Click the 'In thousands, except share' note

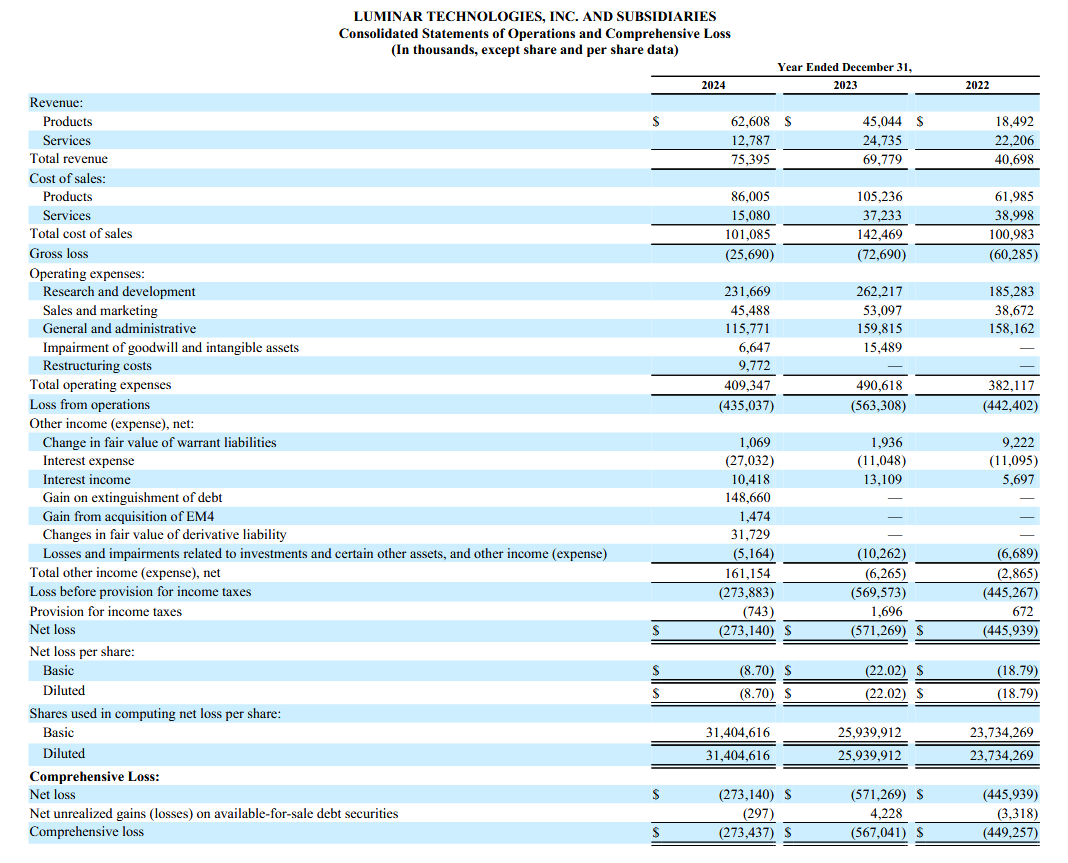(x=535, y=50)
